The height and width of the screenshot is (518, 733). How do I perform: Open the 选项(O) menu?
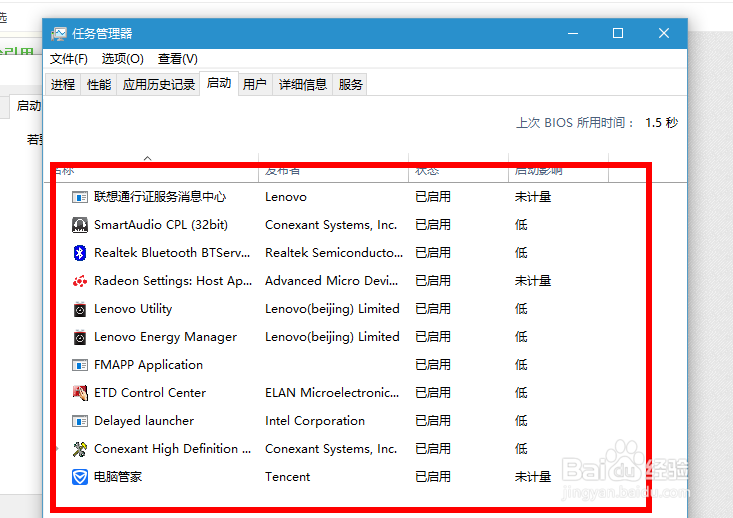[122, 59]
